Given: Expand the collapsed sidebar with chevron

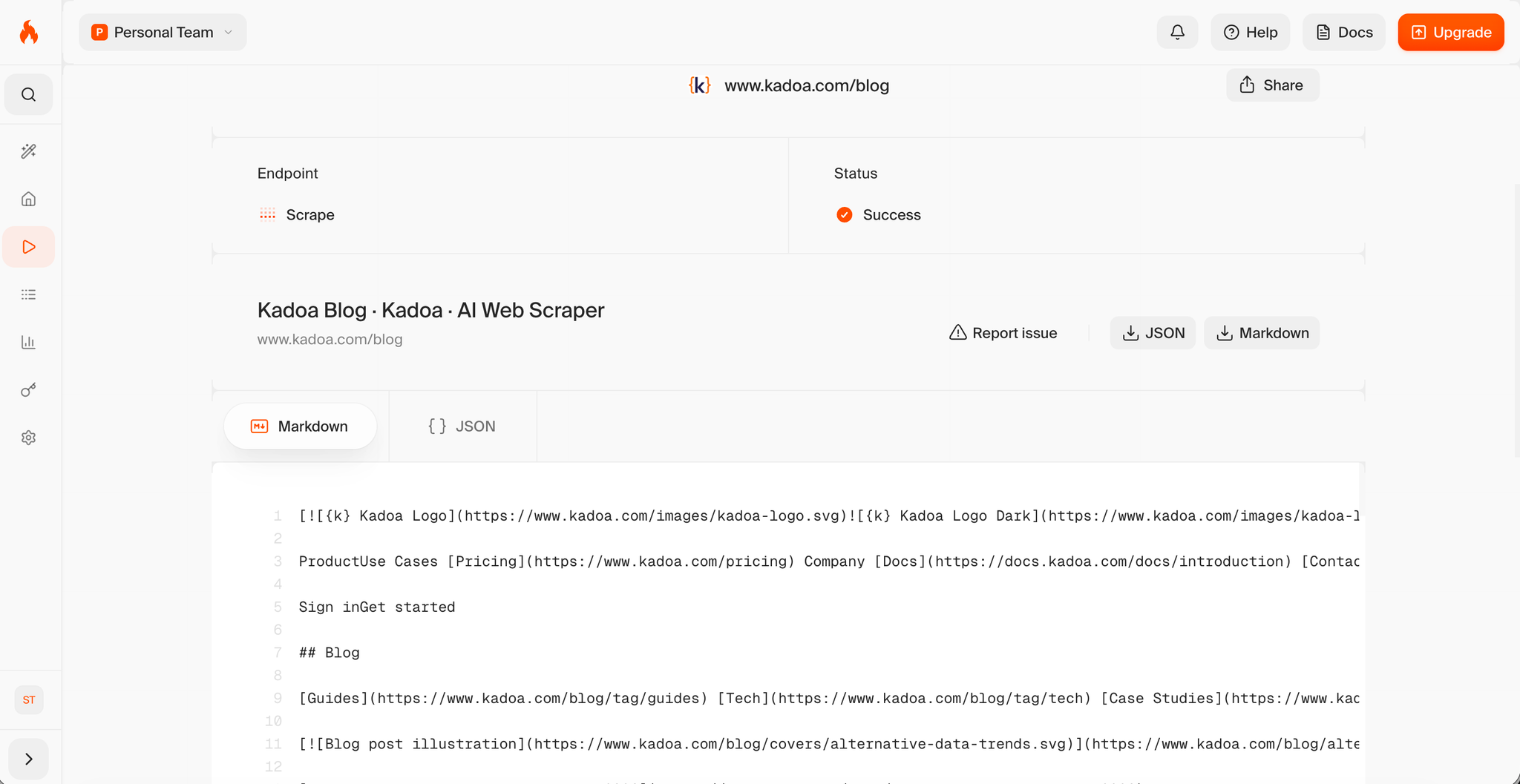Looking at the screenshot, I should tap(28, 759).
